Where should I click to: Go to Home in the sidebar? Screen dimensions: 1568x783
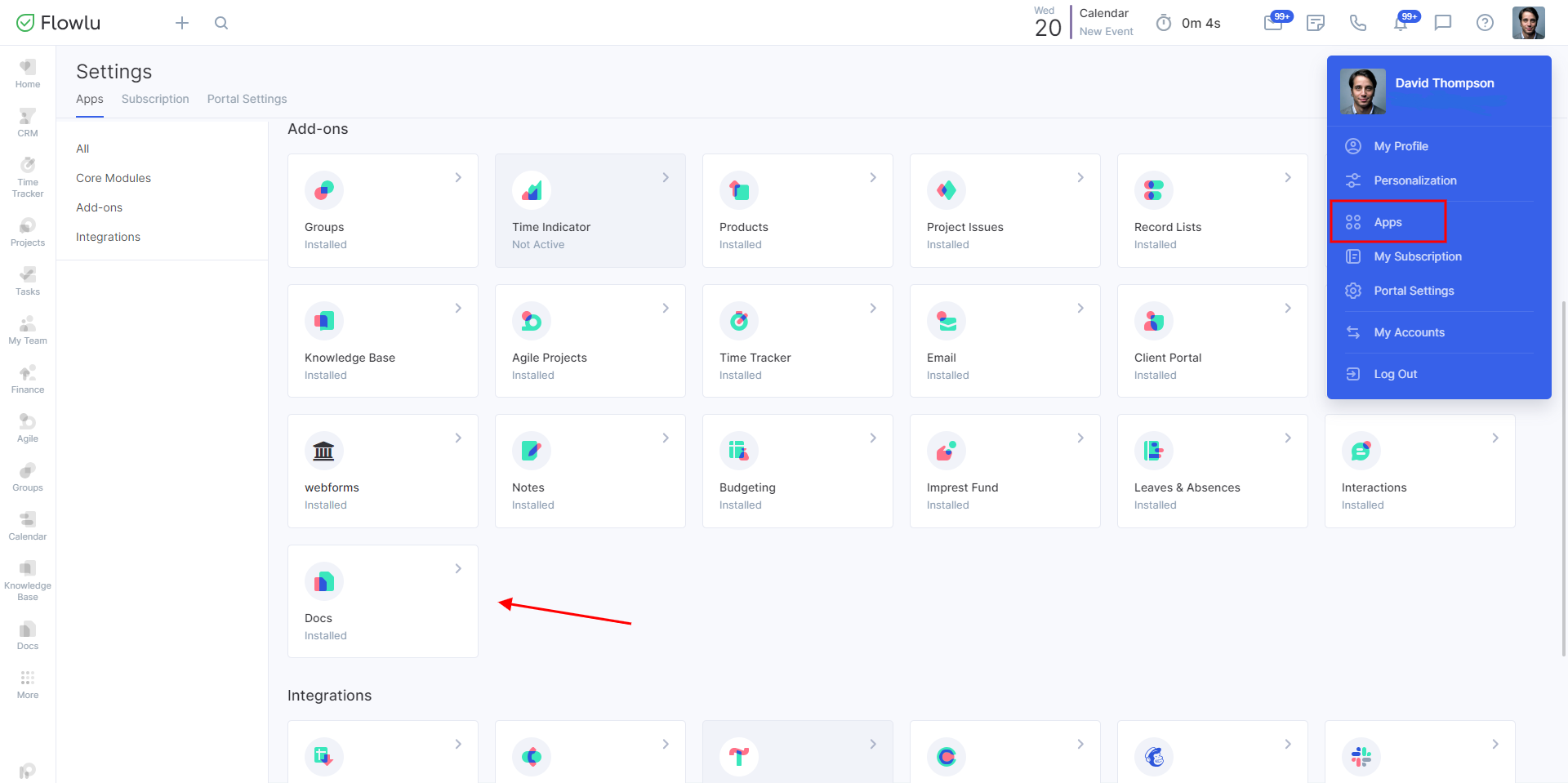click(28, 73)
